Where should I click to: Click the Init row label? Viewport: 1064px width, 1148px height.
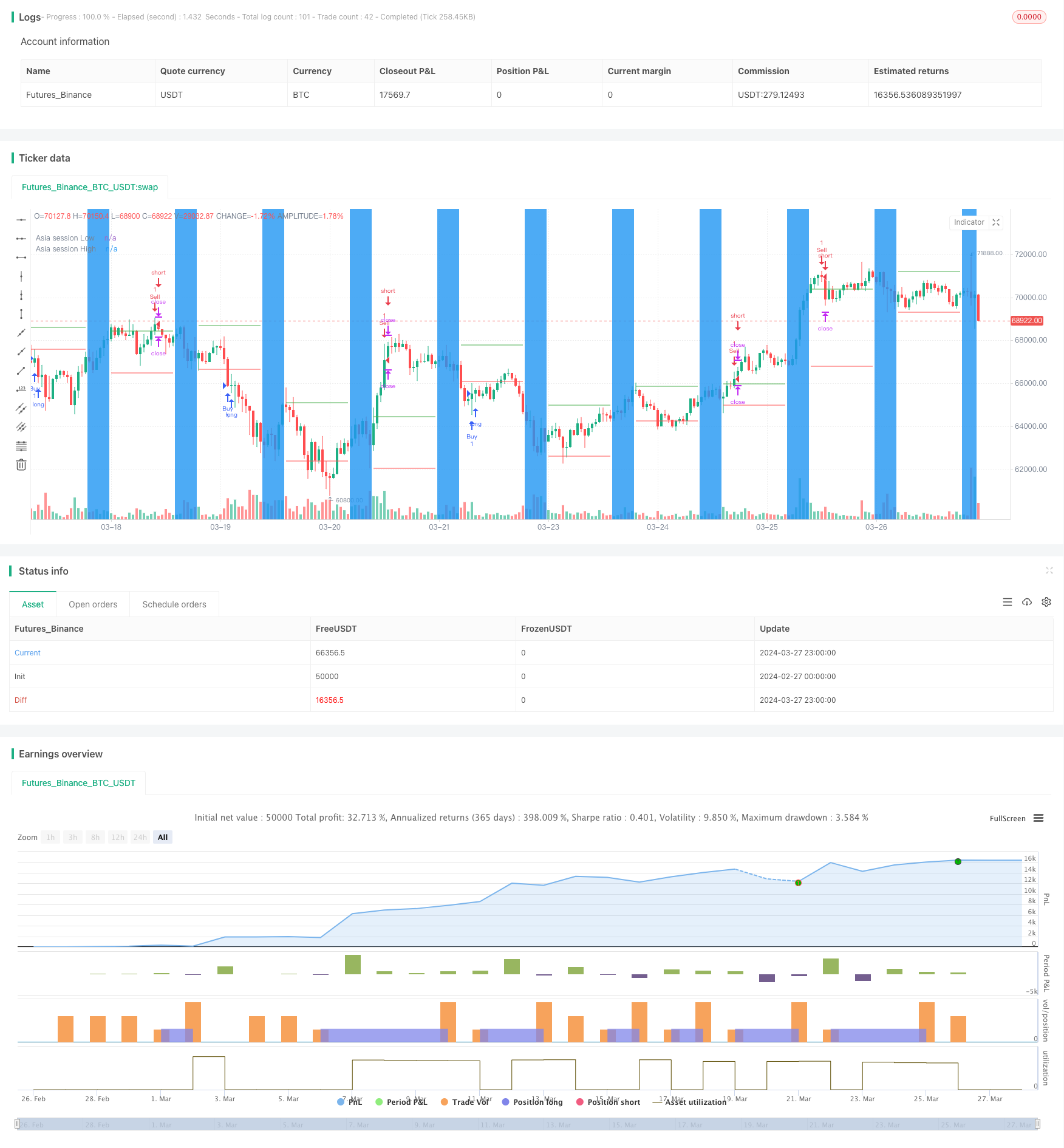20,677
